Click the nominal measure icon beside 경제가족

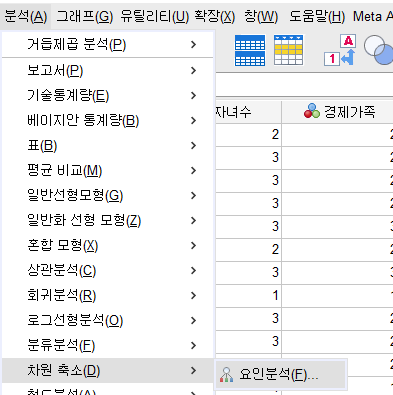[x=312, y=111]
